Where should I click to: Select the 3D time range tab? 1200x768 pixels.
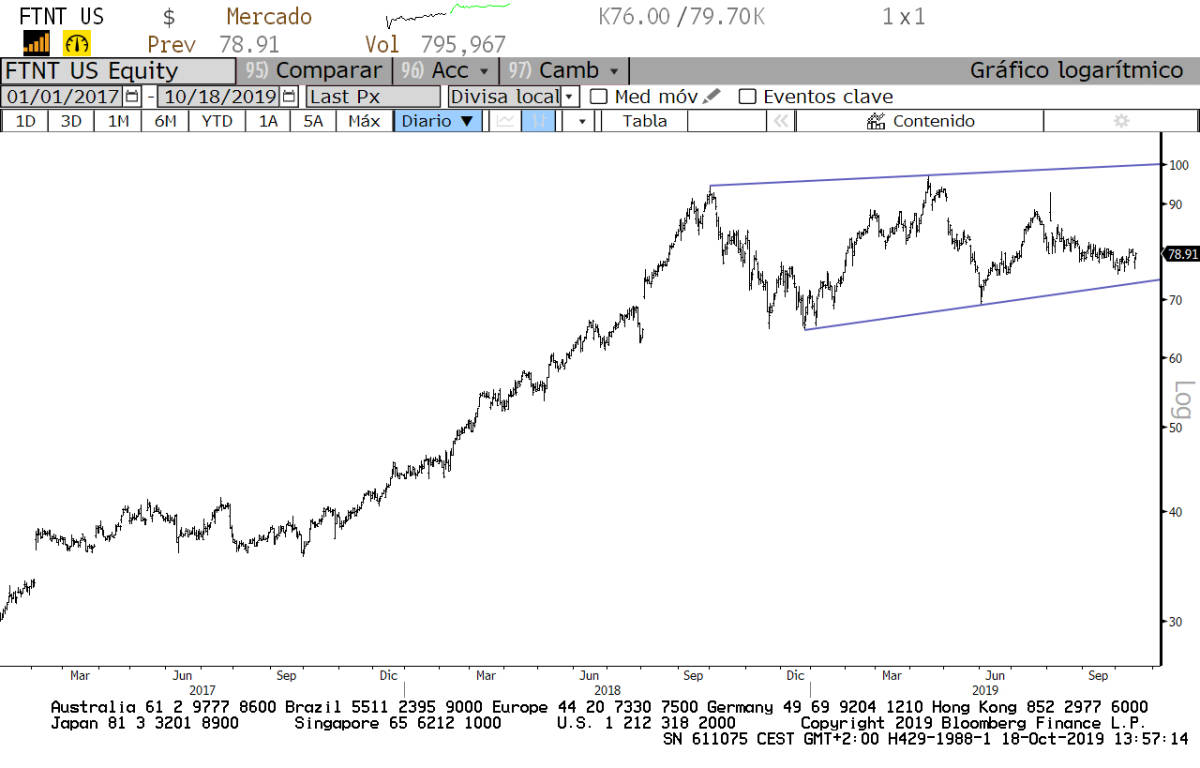71,121
